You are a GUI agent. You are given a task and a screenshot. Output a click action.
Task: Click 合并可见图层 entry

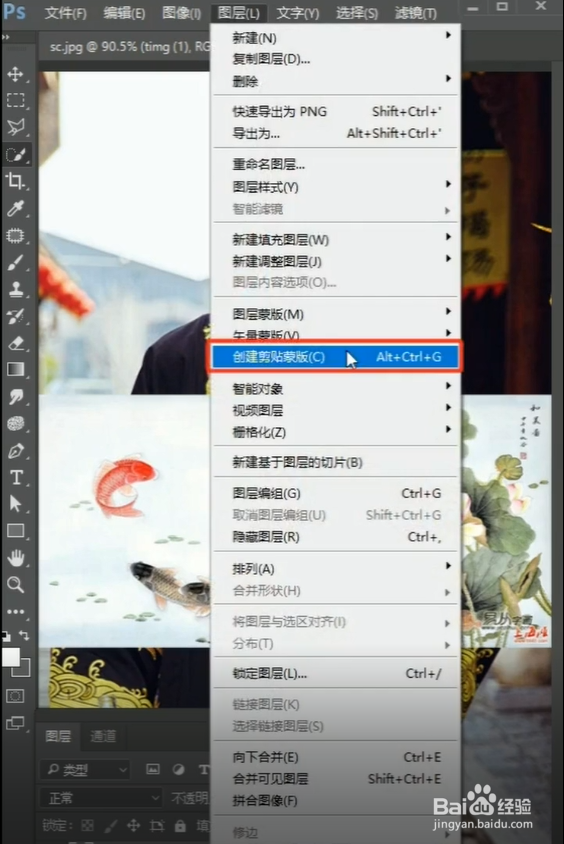pyautogui.click(x=335, y=779)
